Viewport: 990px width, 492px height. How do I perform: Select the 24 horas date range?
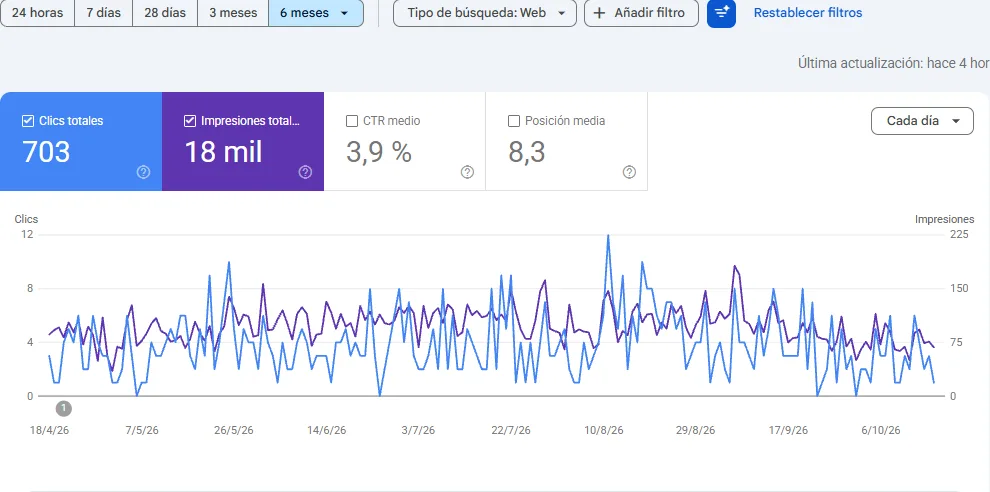[x=37, y=13]
